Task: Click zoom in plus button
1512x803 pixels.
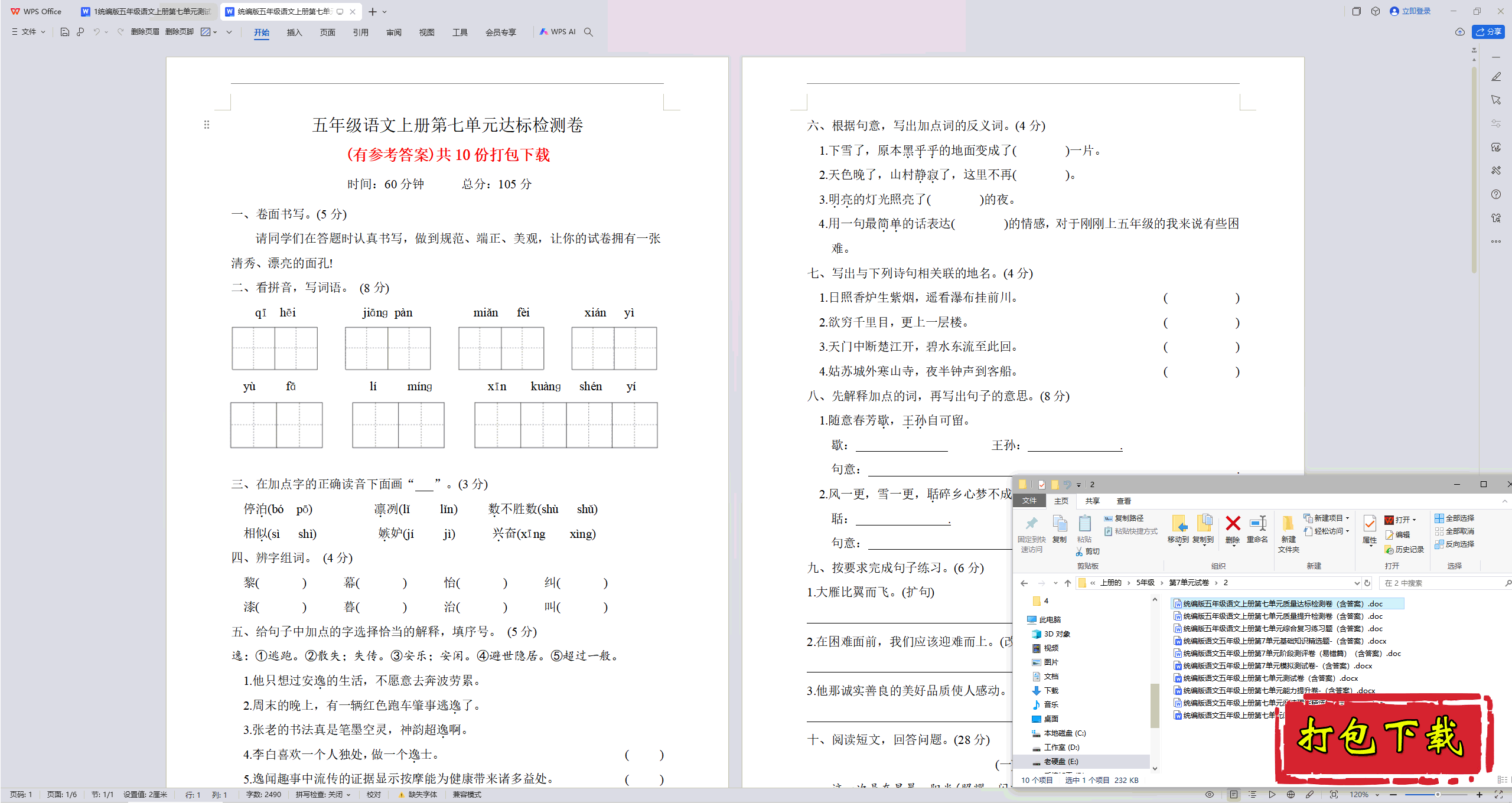Action: pos(1480,795)
